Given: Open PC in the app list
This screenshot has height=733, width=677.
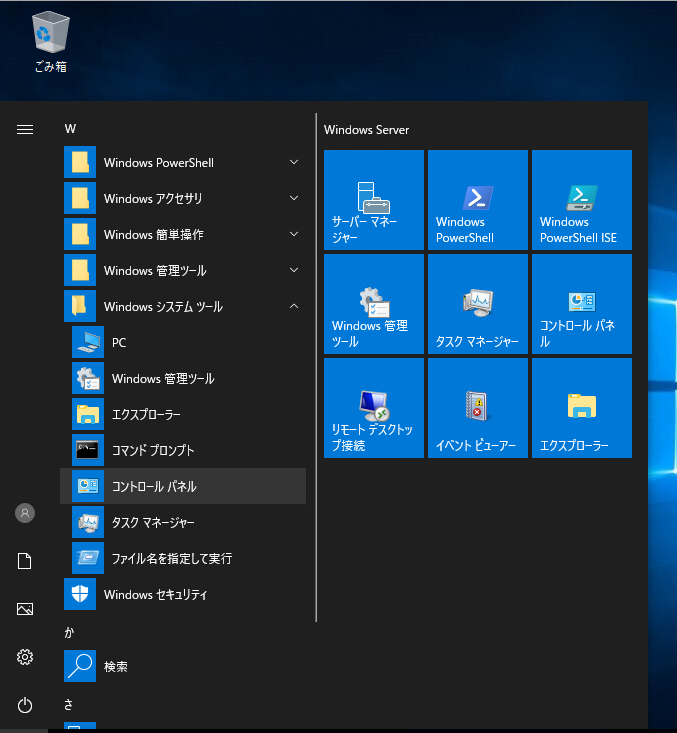Looking at the screenshot, I should [183, 343].
